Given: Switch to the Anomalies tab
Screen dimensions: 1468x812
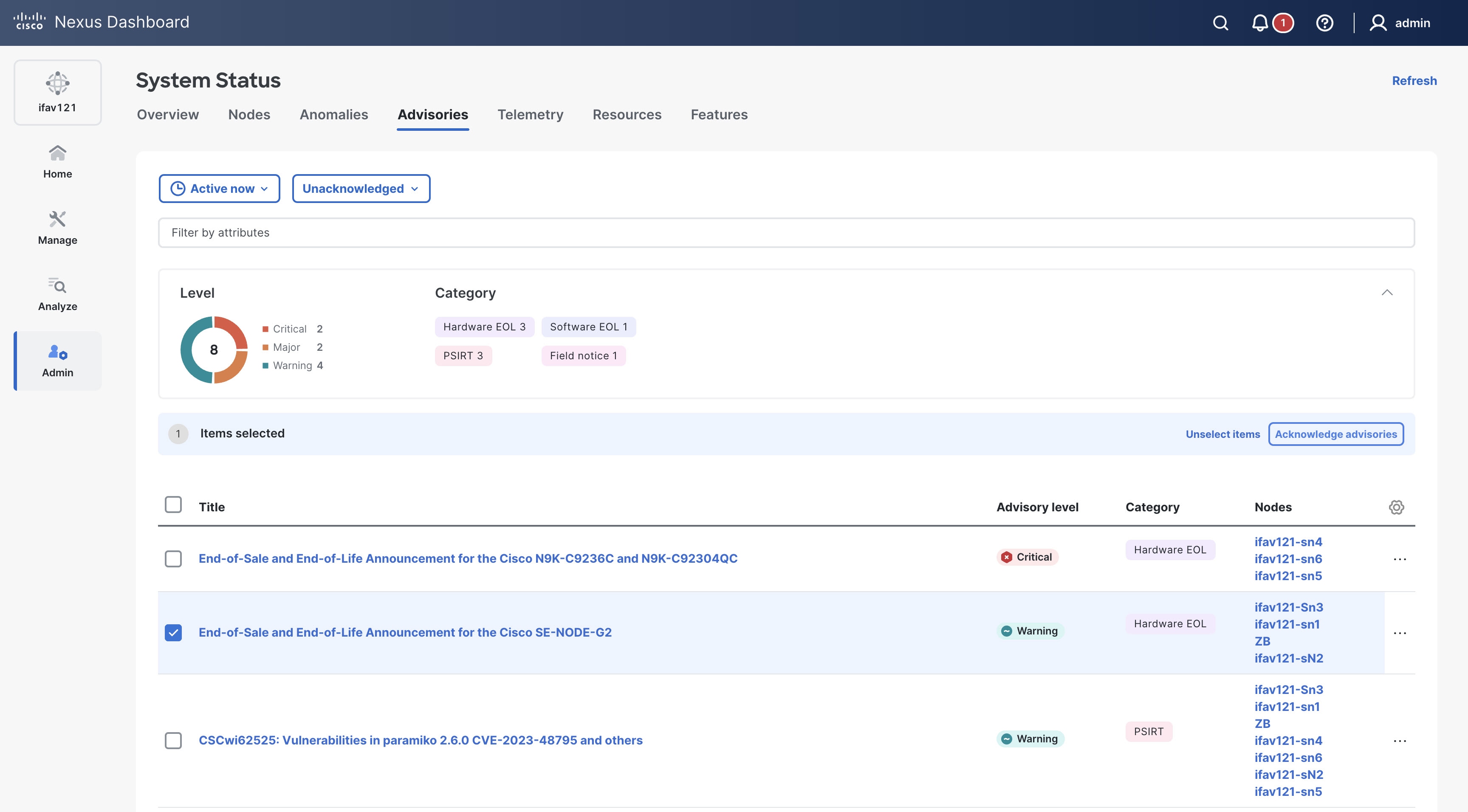Looking at the screenshot, I should [334, 115].
